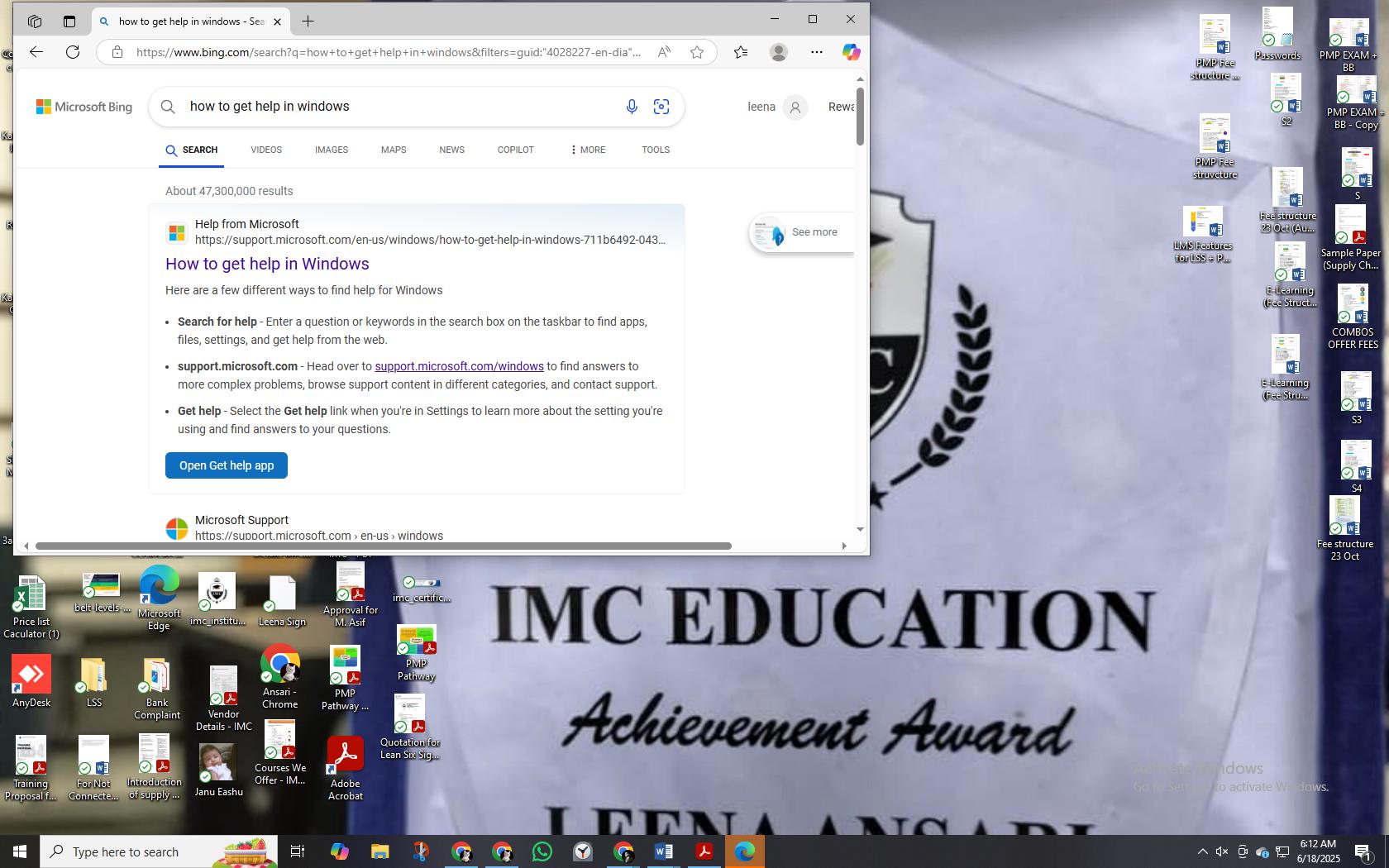
Task: Open Copilot from the taskbar
Action: [339, 851]
